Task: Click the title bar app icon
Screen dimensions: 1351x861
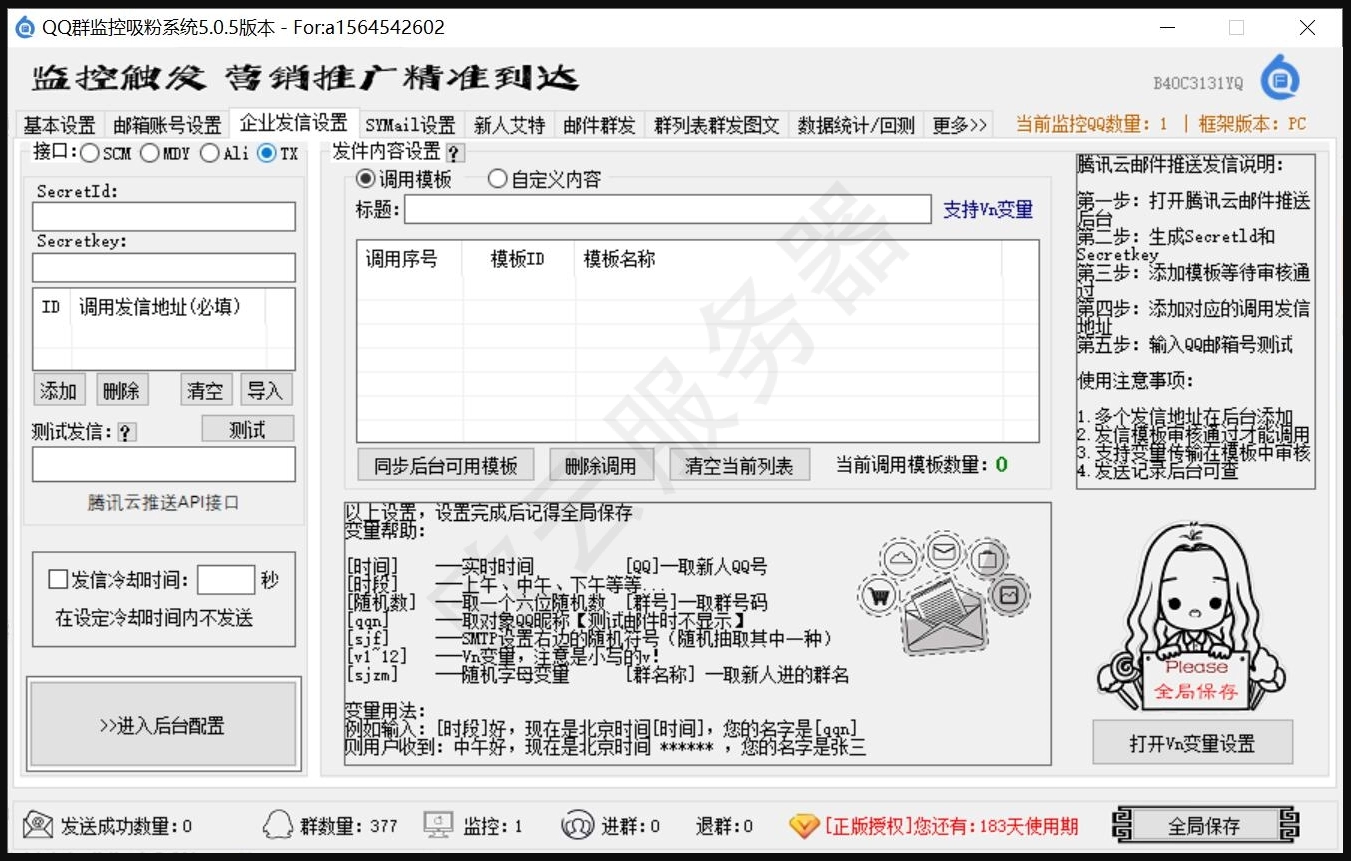Action: tap(25, 28)
